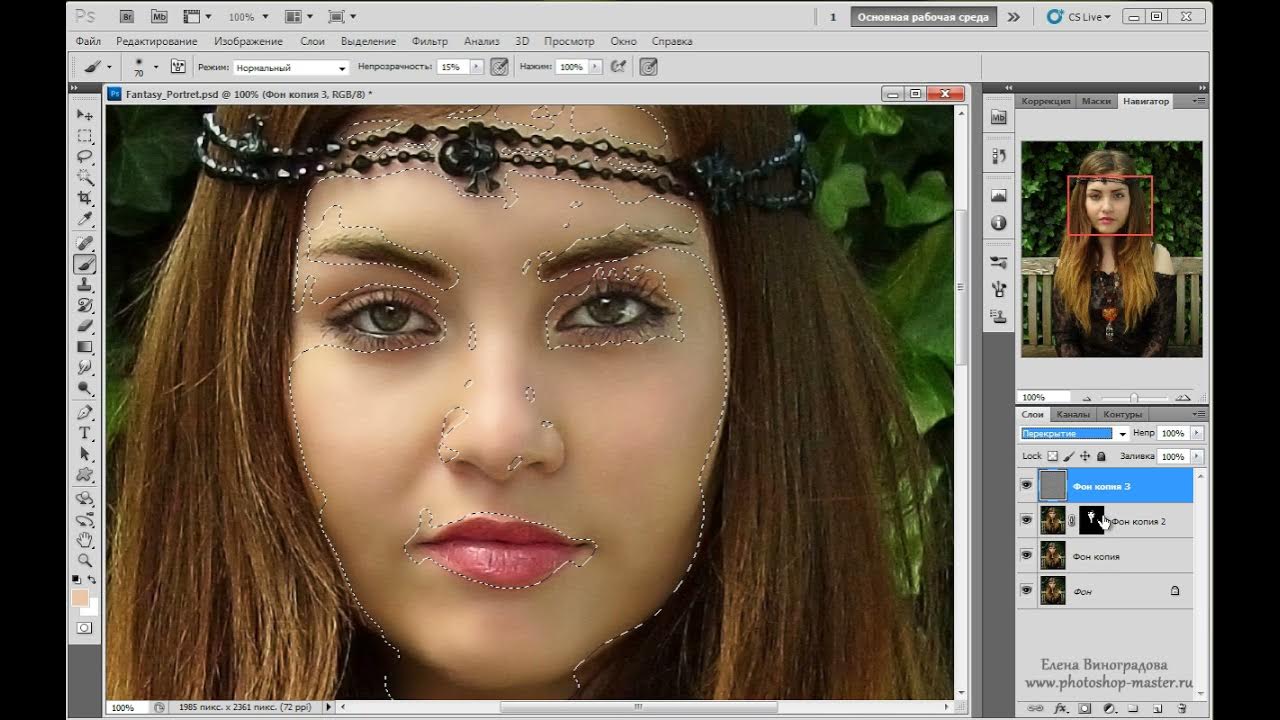The height and width of the screenshot is (720, 1280).
Task: Toggle tablet pressure for size
Action: pos(648,67)
